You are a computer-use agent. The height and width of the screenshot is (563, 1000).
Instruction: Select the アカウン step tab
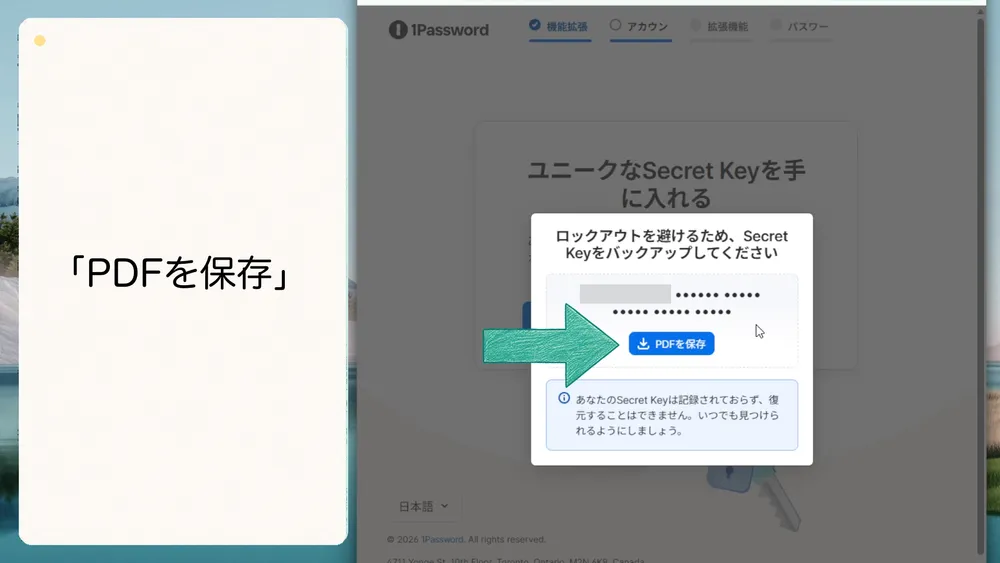[640, 27]
